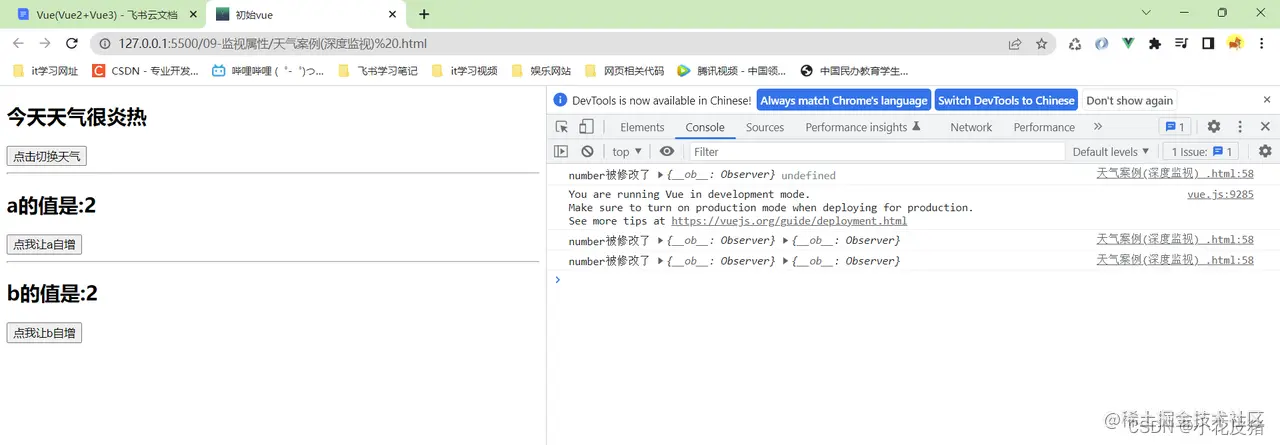Image resolution: width=1280 pixels, height=445 pixels.
Task: Share this page from address bar
Action: (x=1015, y=44)
